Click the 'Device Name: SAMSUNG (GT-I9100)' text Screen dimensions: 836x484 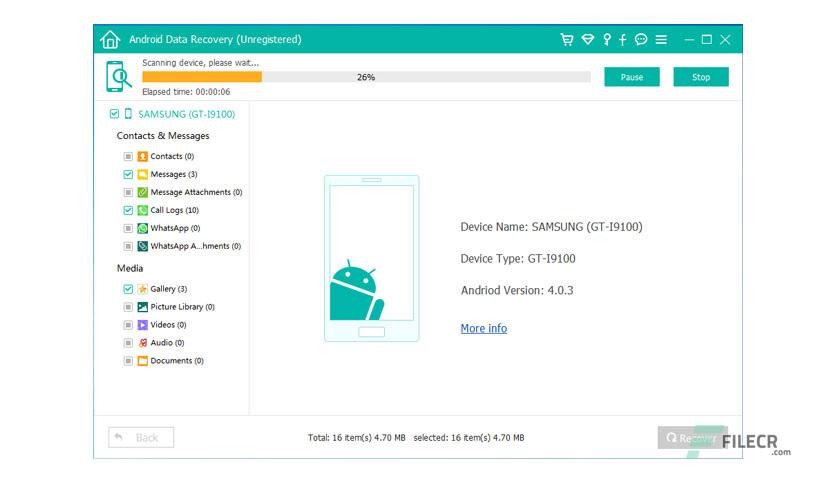coord(551,227)
